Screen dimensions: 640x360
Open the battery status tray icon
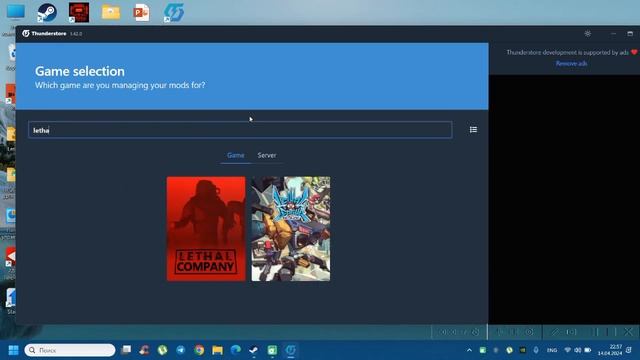(x=588, y=350)
